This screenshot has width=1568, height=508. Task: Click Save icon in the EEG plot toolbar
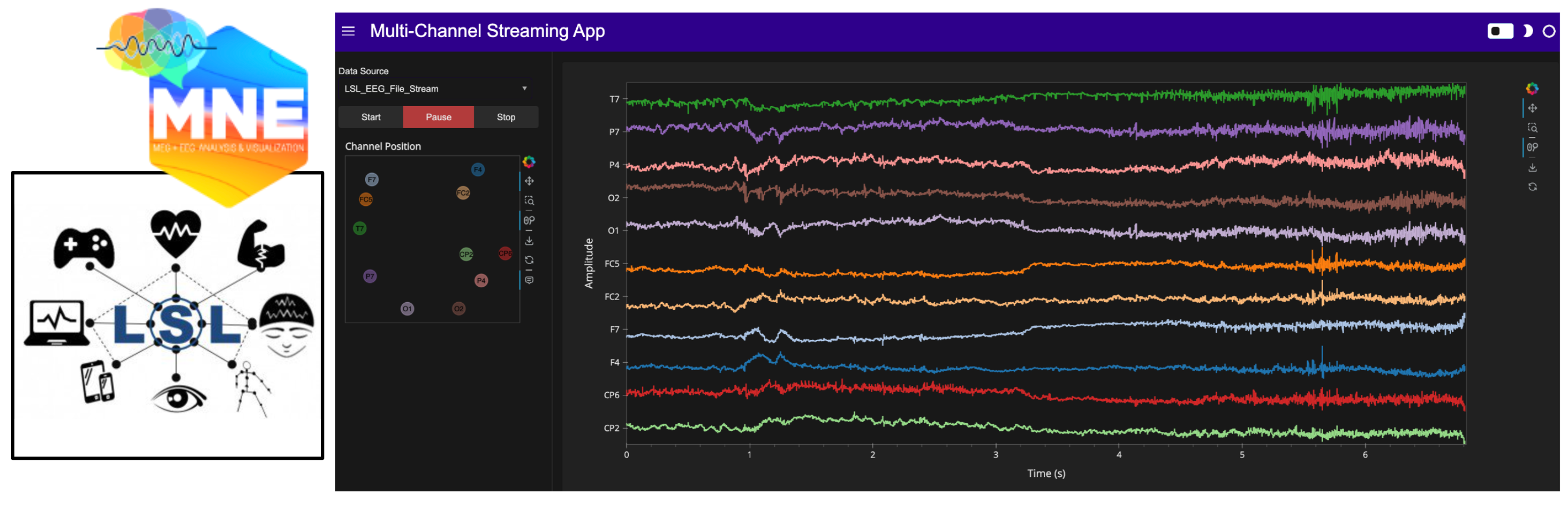(x=1532, y=167)
